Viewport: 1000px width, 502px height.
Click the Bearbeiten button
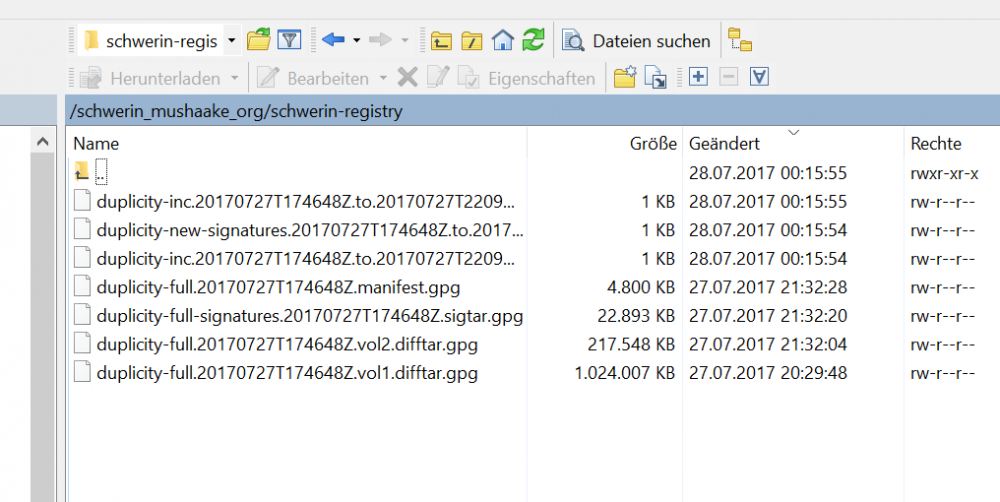coord(313,78)
